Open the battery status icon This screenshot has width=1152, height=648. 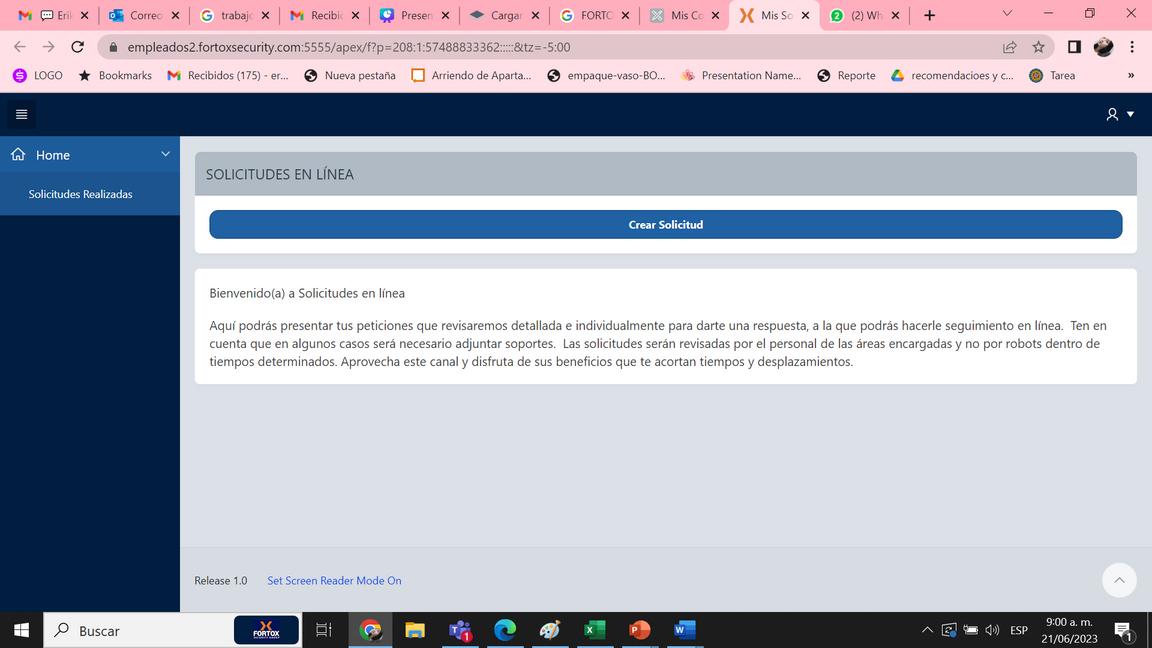[971, 630]
